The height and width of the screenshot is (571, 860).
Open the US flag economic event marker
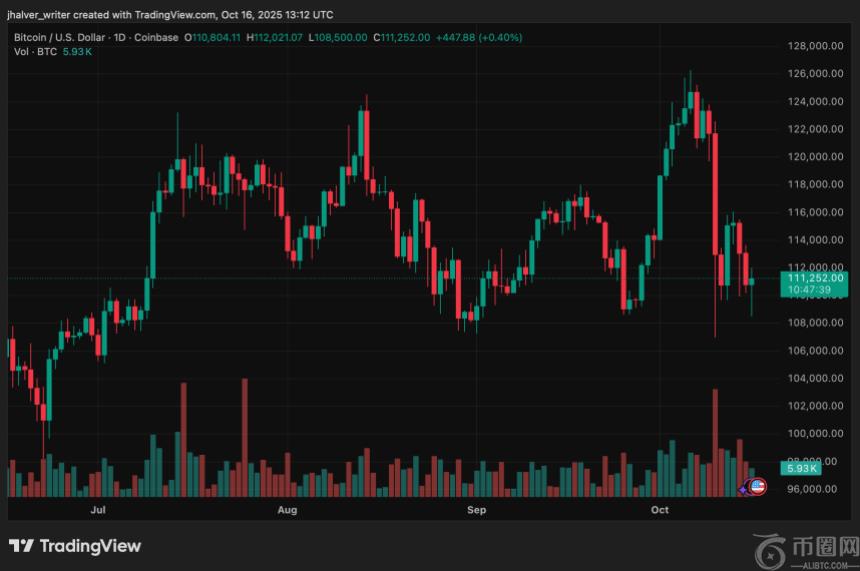pos(758,486)
